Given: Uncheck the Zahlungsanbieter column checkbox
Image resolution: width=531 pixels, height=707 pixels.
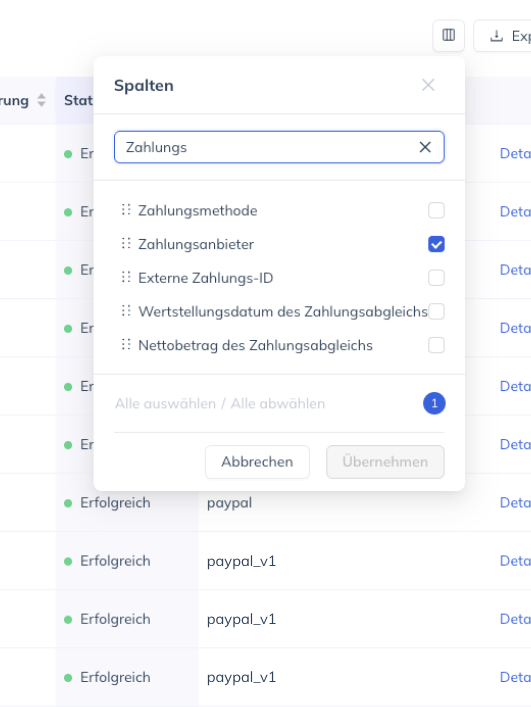Looking at the screenshot, I should [436, 244].
